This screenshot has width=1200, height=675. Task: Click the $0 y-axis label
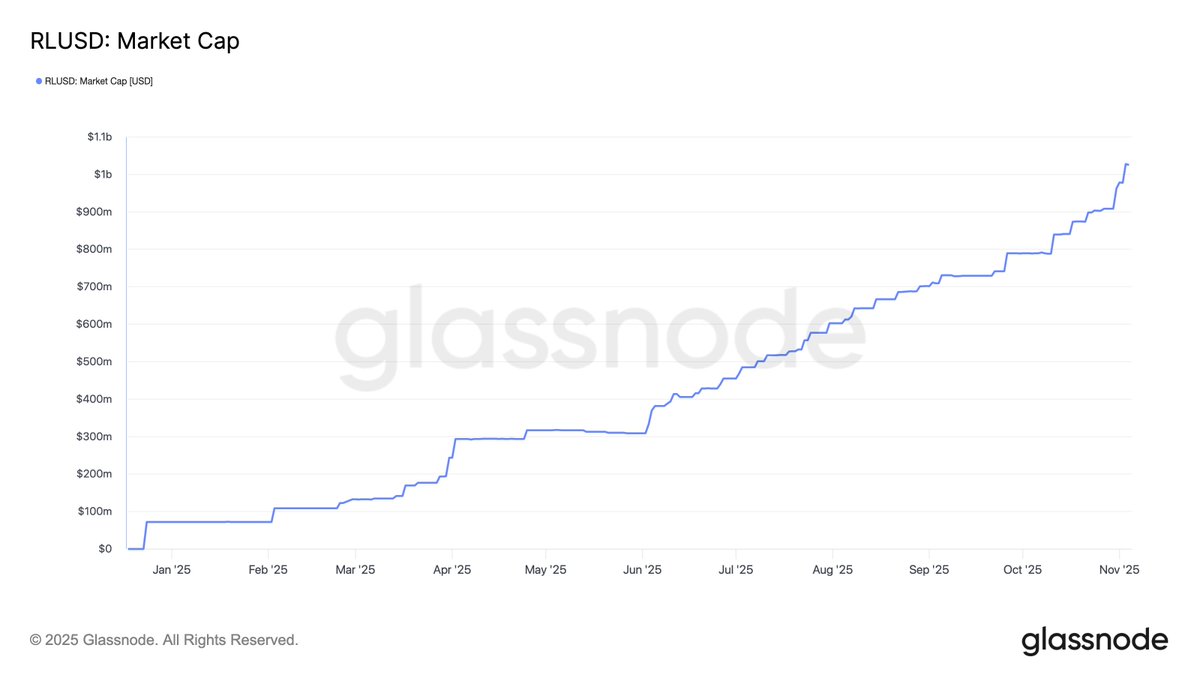pyautogui.click(x=105, y=549)
